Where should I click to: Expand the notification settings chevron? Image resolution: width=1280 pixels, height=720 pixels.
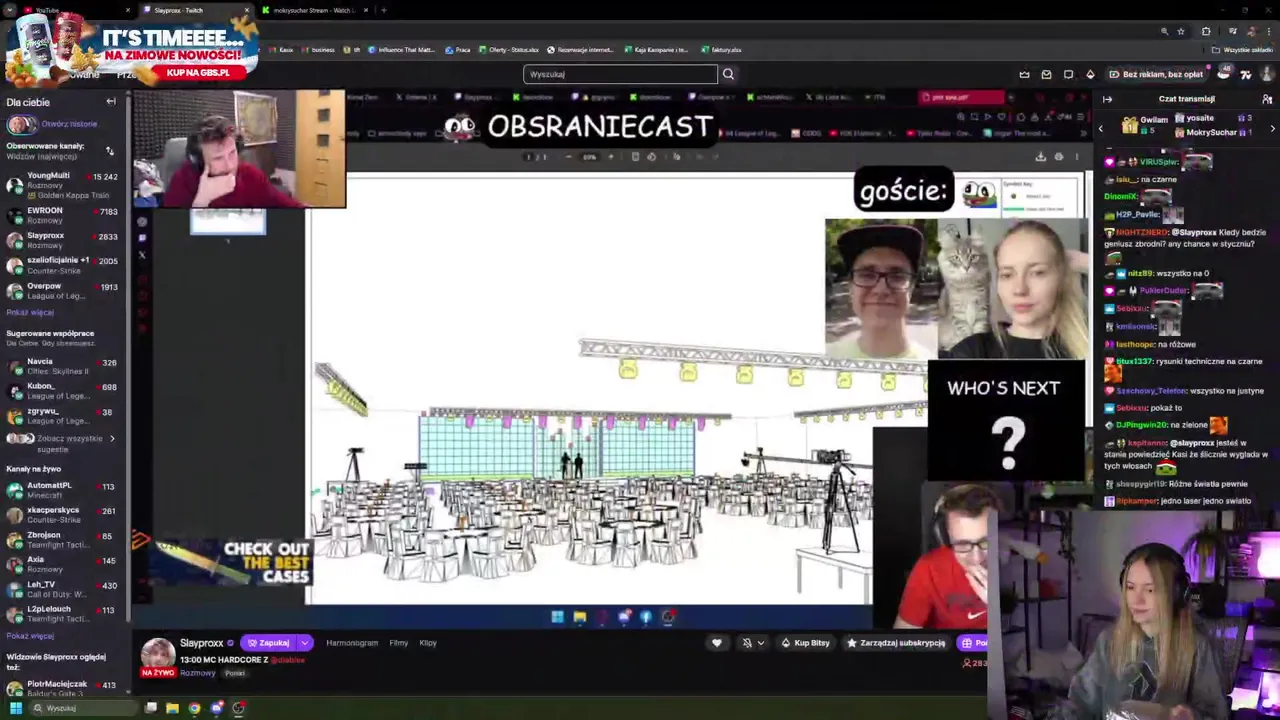click(x=761, y=643)
